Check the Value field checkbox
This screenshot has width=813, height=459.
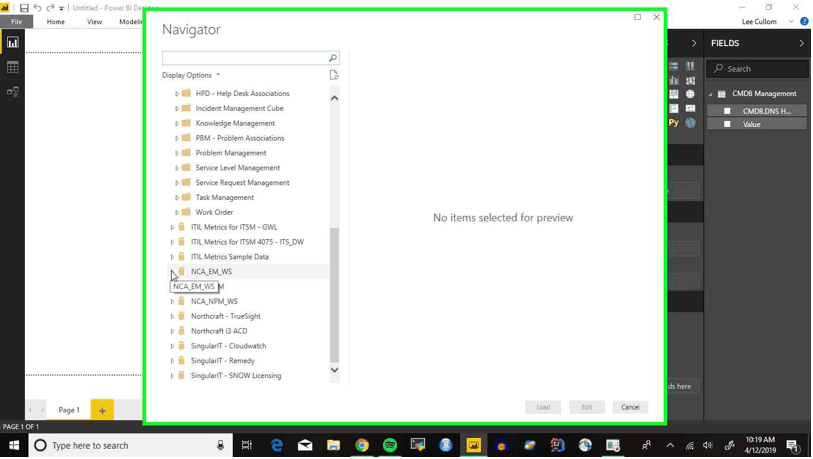727,125
